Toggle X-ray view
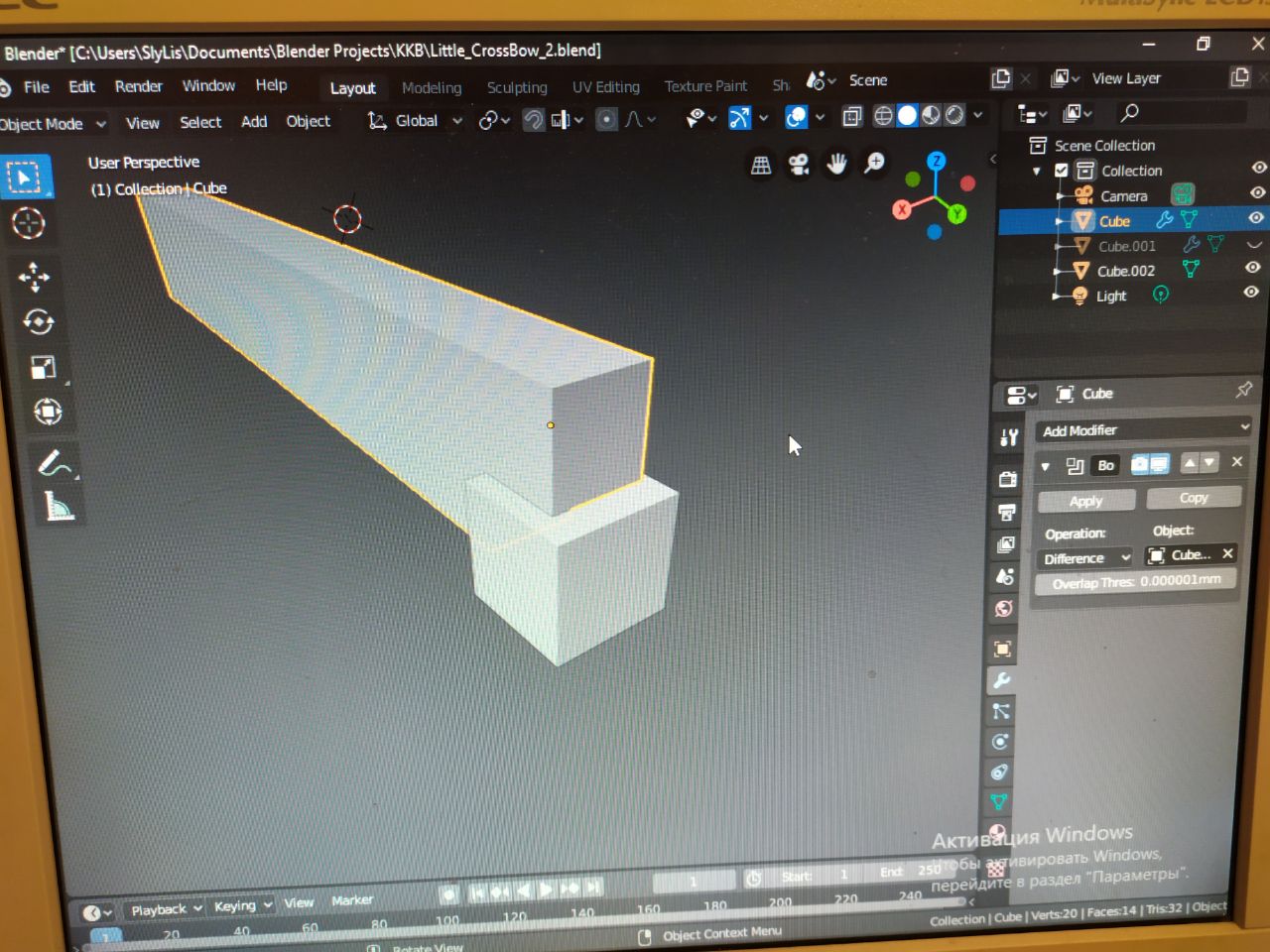 click(x=851, y=117)
